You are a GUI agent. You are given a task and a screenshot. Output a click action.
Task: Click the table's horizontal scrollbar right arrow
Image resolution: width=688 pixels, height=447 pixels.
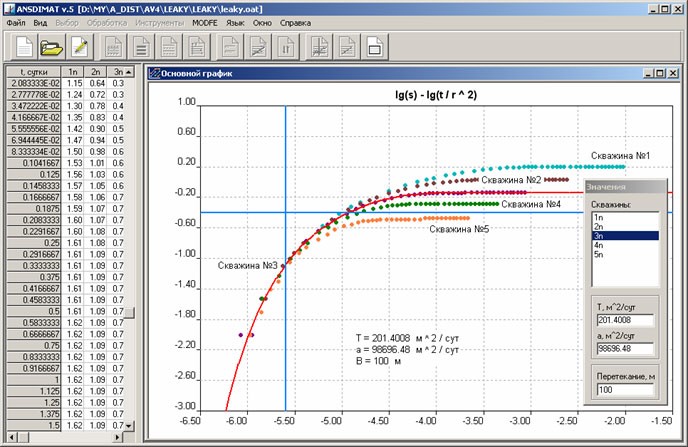coord(117,437)
